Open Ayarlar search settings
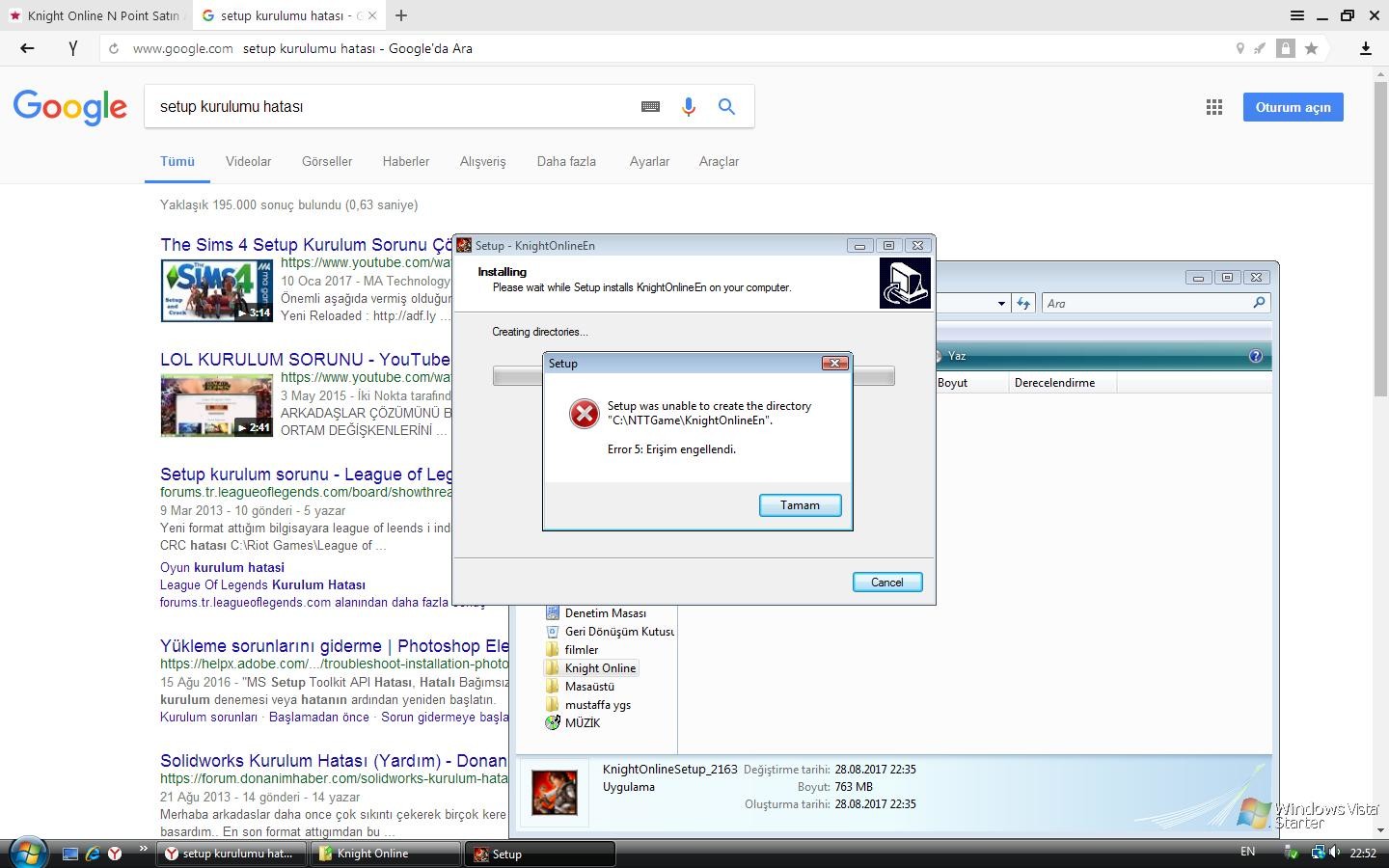 pos(649,162)
